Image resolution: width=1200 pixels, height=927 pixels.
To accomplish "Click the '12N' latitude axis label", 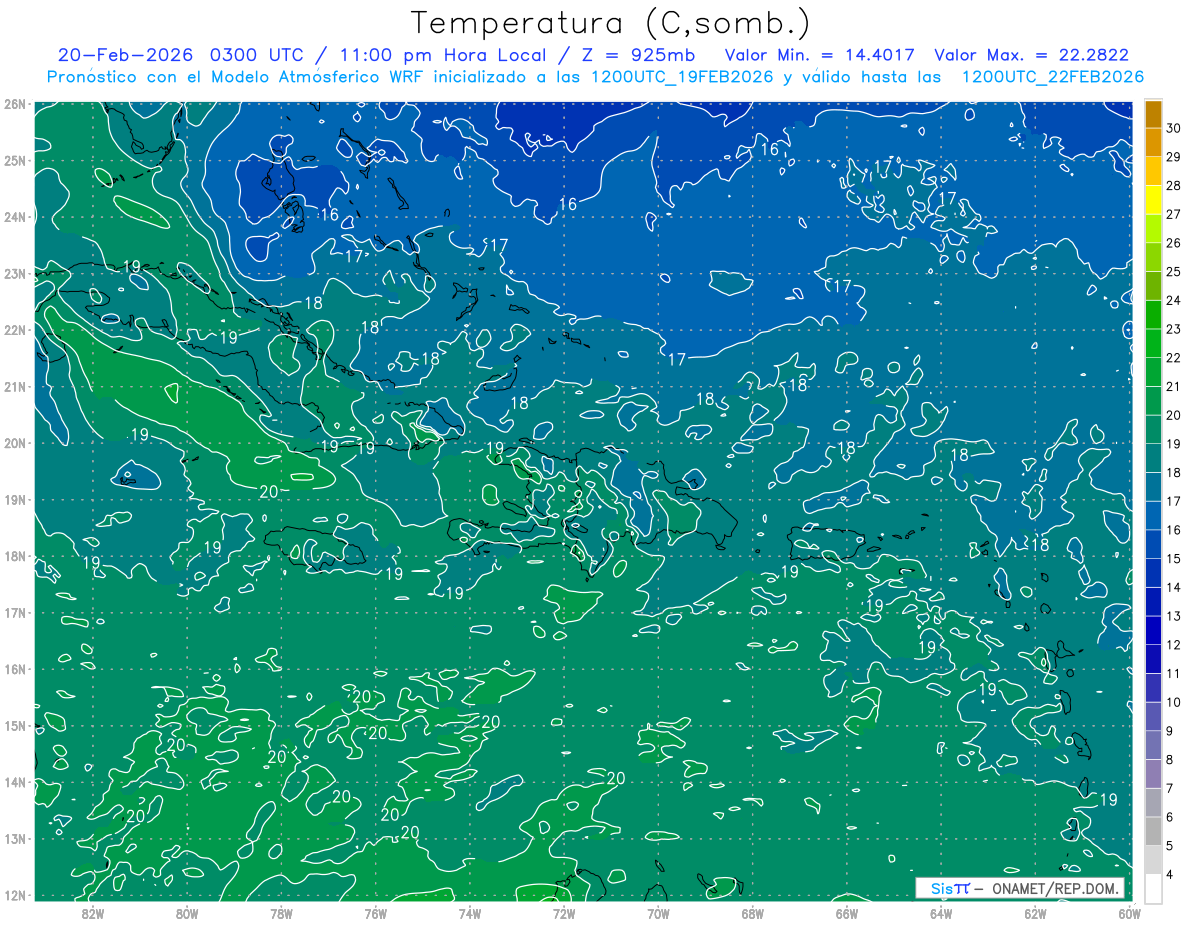I will click(14, 895).
